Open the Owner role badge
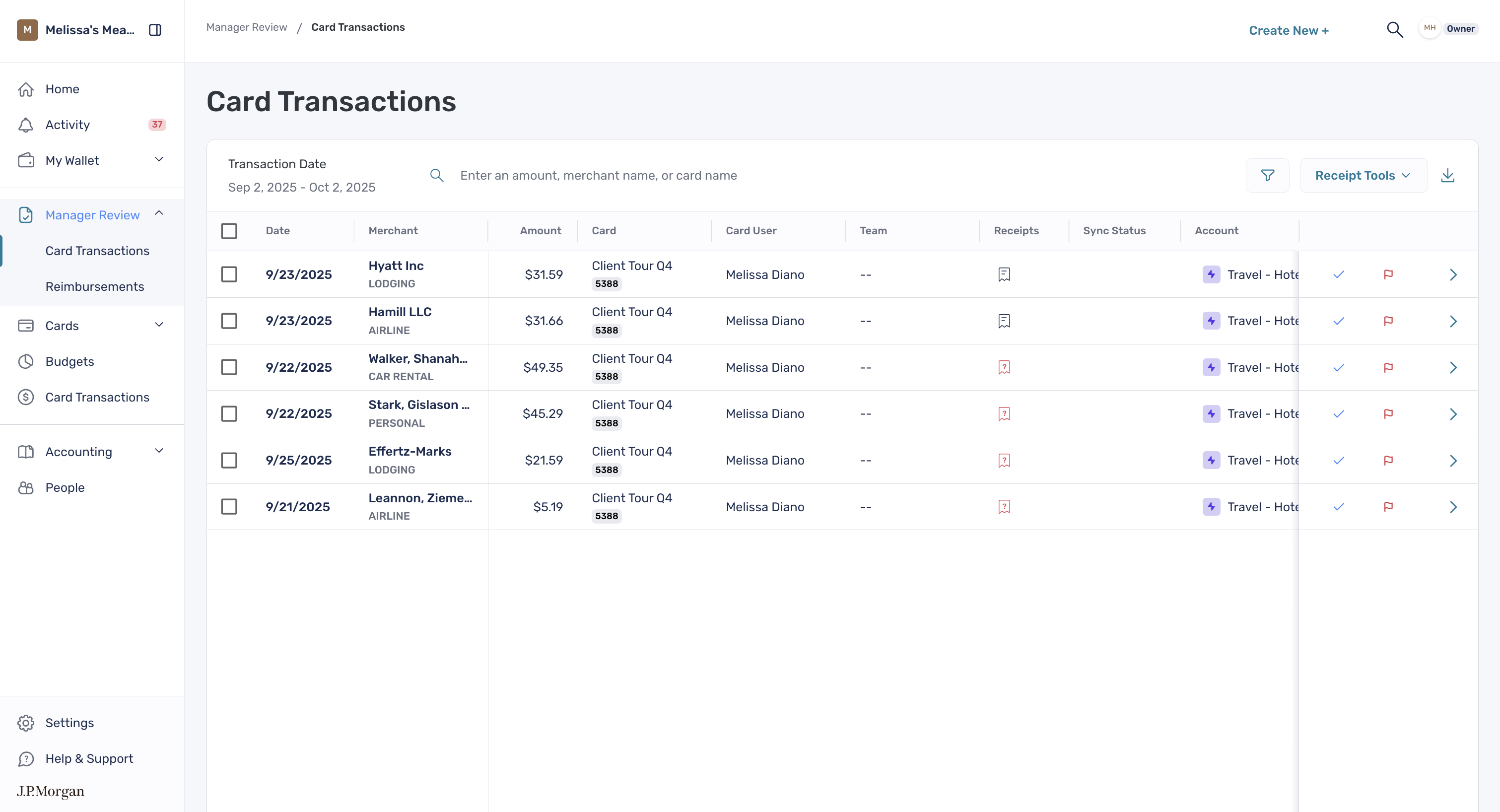 pos(1460,28)
